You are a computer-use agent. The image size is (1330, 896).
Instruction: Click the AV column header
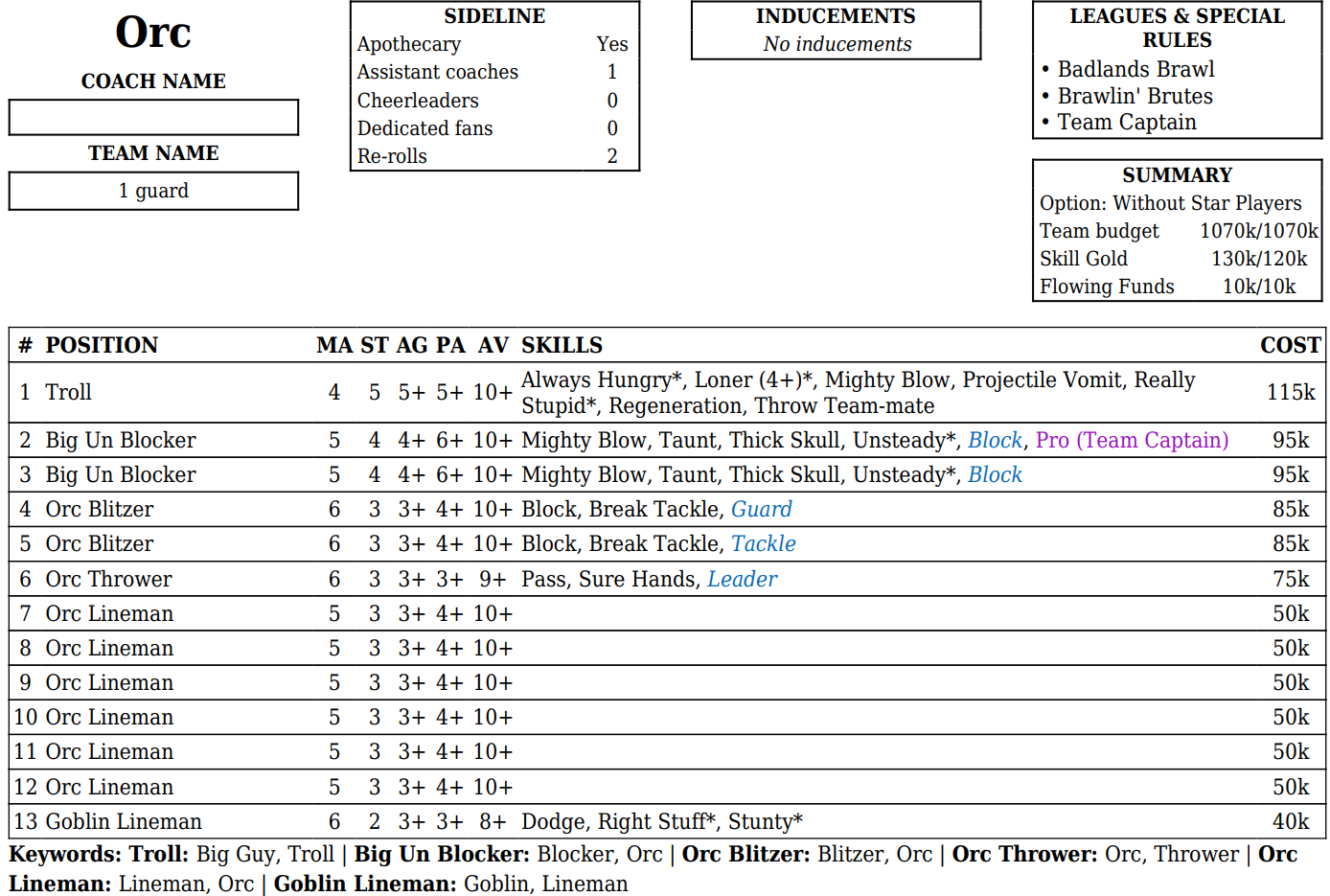pos(493,345)
